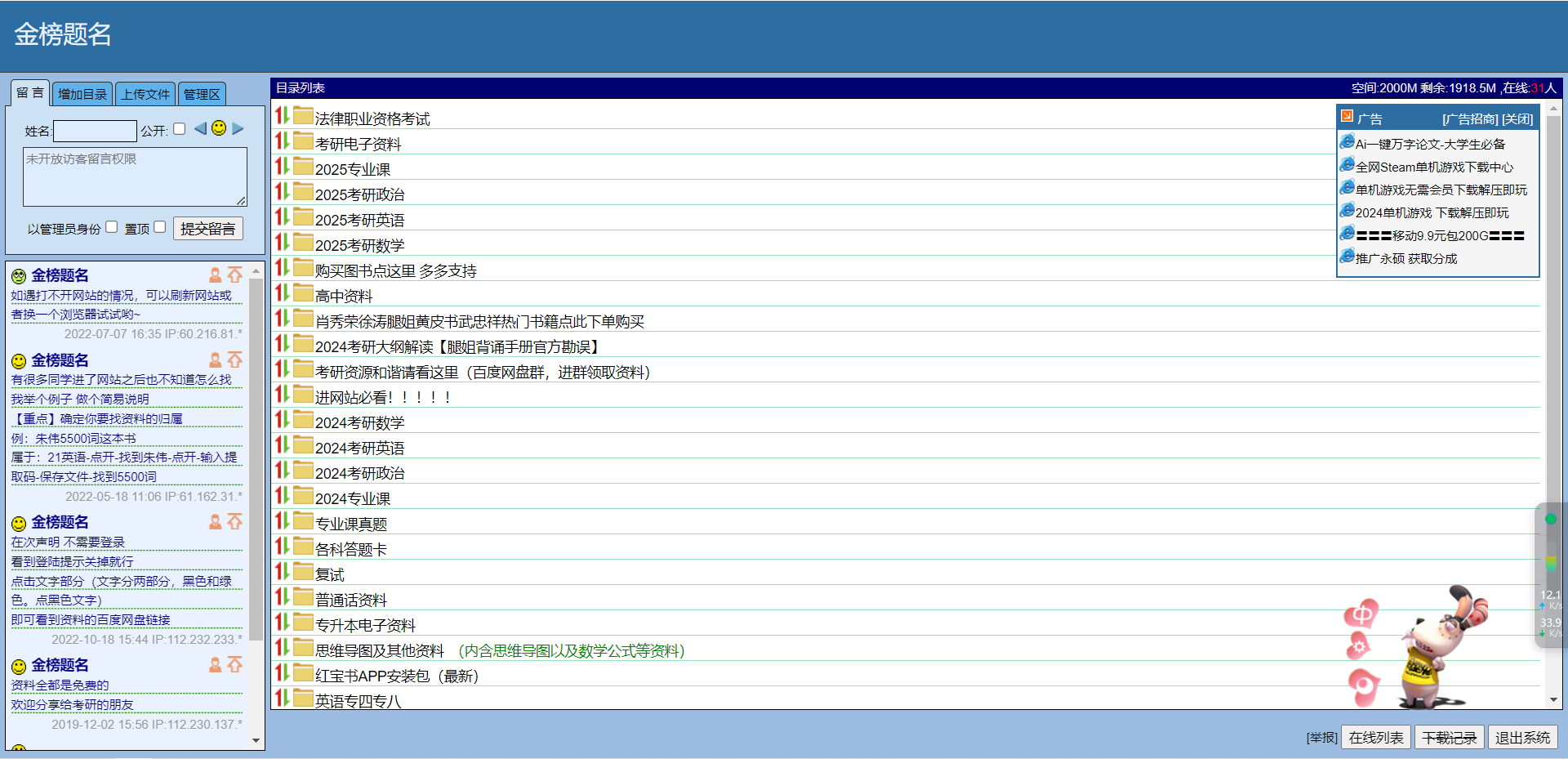Click the orange arrow icon beside 广告
Screen dimensions: 1568x759
click(1347, 117)
